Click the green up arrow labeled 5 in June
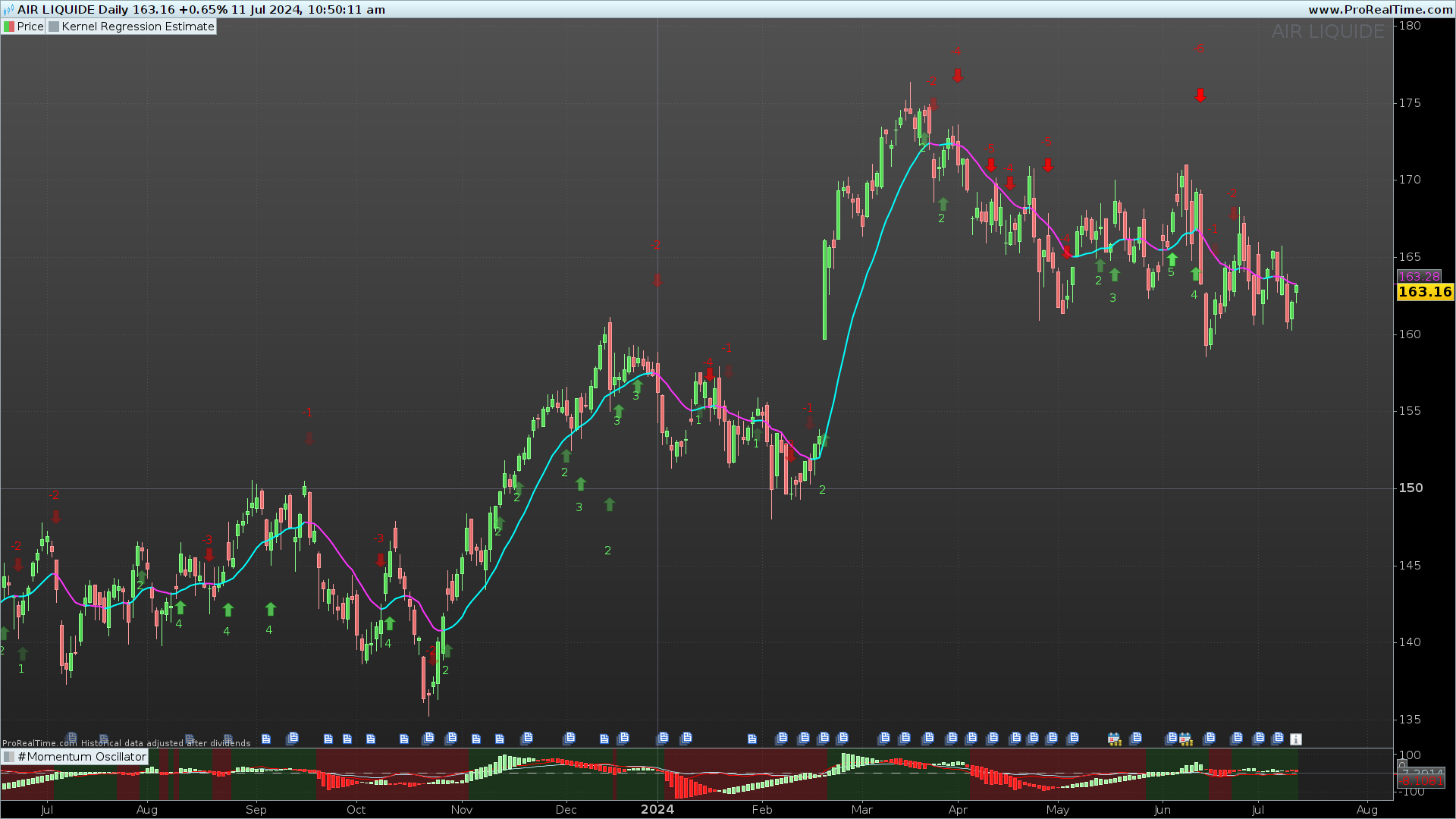1456x819 pixels. tap(1172, 260)
